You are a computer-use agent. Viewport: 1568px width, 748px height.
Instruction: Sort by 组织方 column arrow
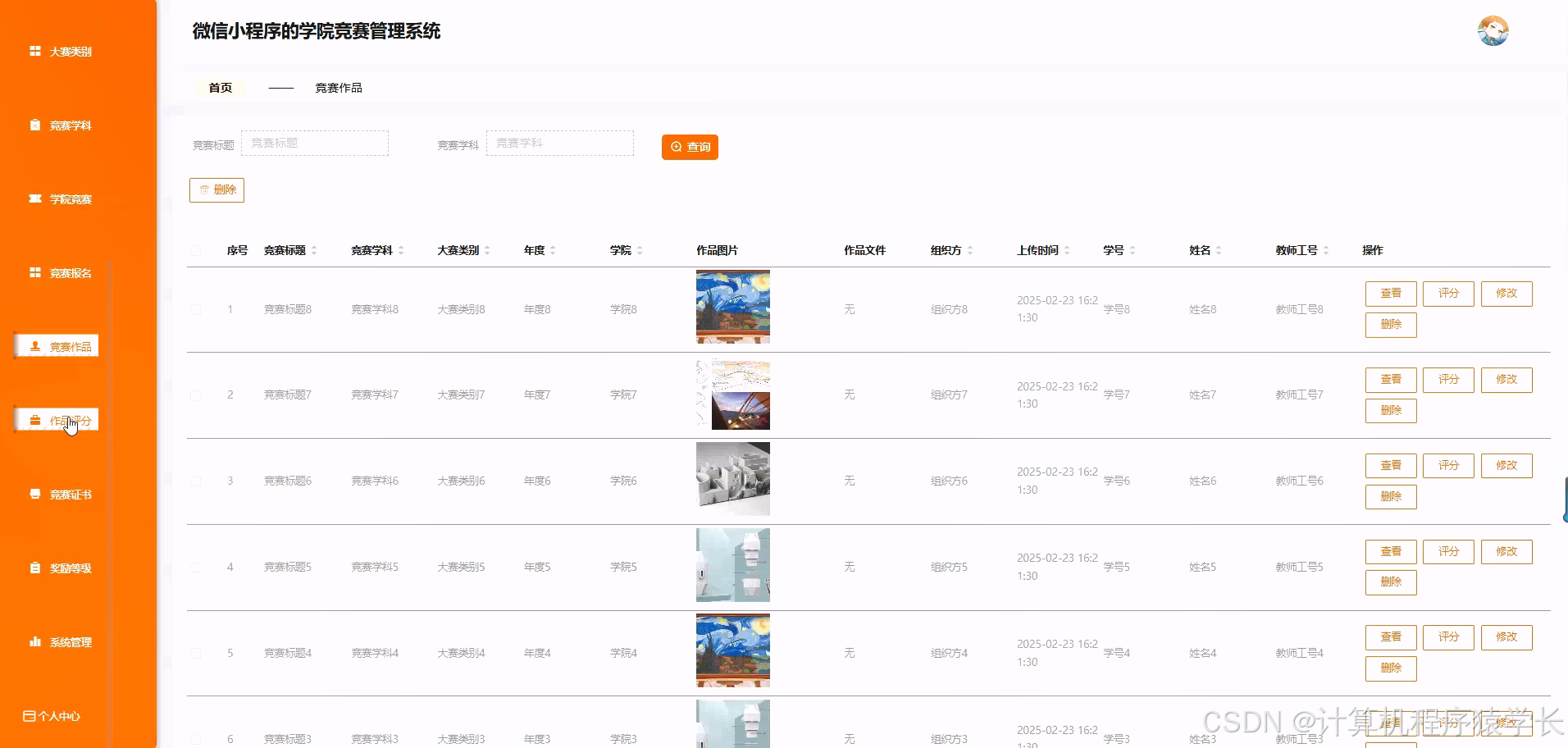[970, 250]
